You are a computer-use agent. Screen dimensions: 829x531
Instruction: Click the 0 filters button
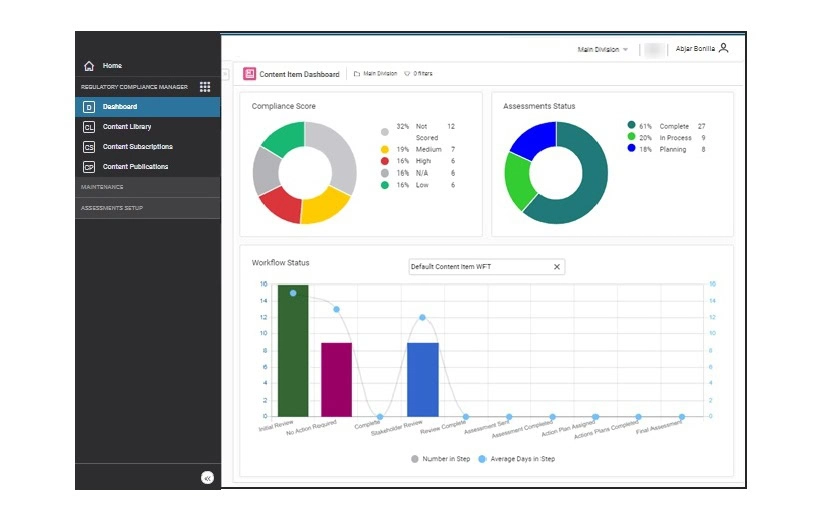coord(421,74)
